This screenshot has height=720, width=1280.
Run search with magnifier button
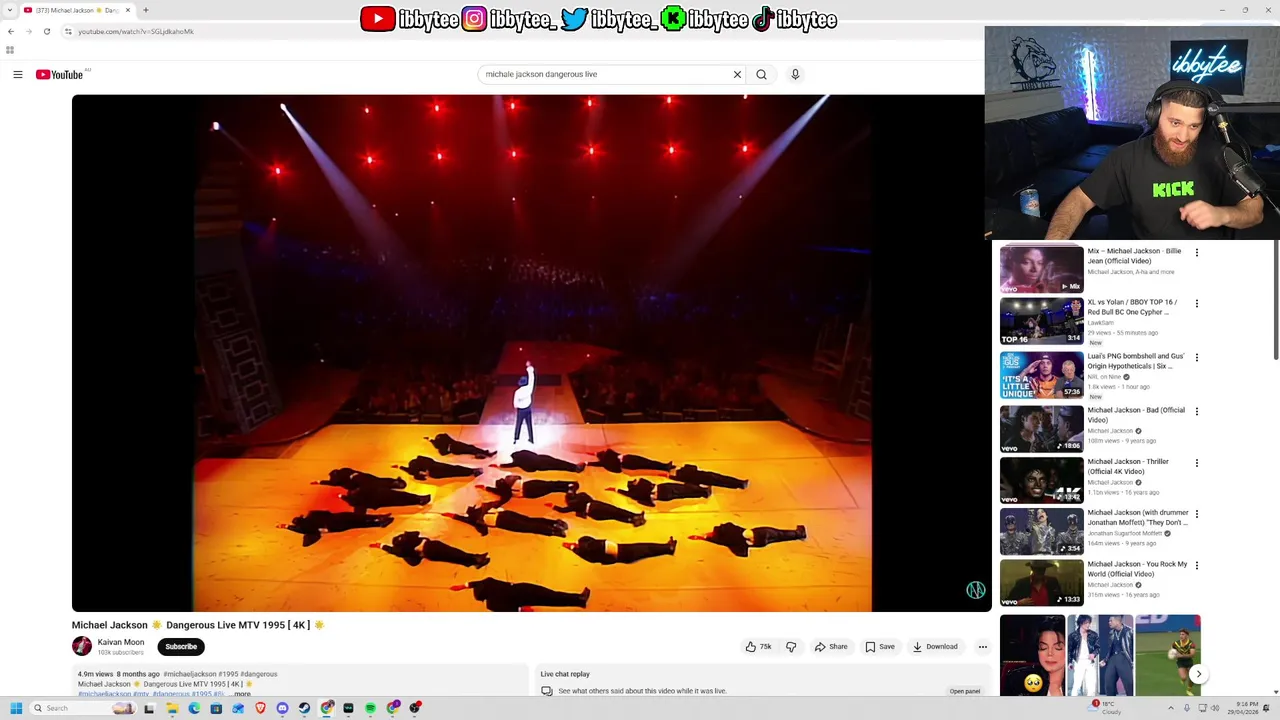(x=761, y=74)
